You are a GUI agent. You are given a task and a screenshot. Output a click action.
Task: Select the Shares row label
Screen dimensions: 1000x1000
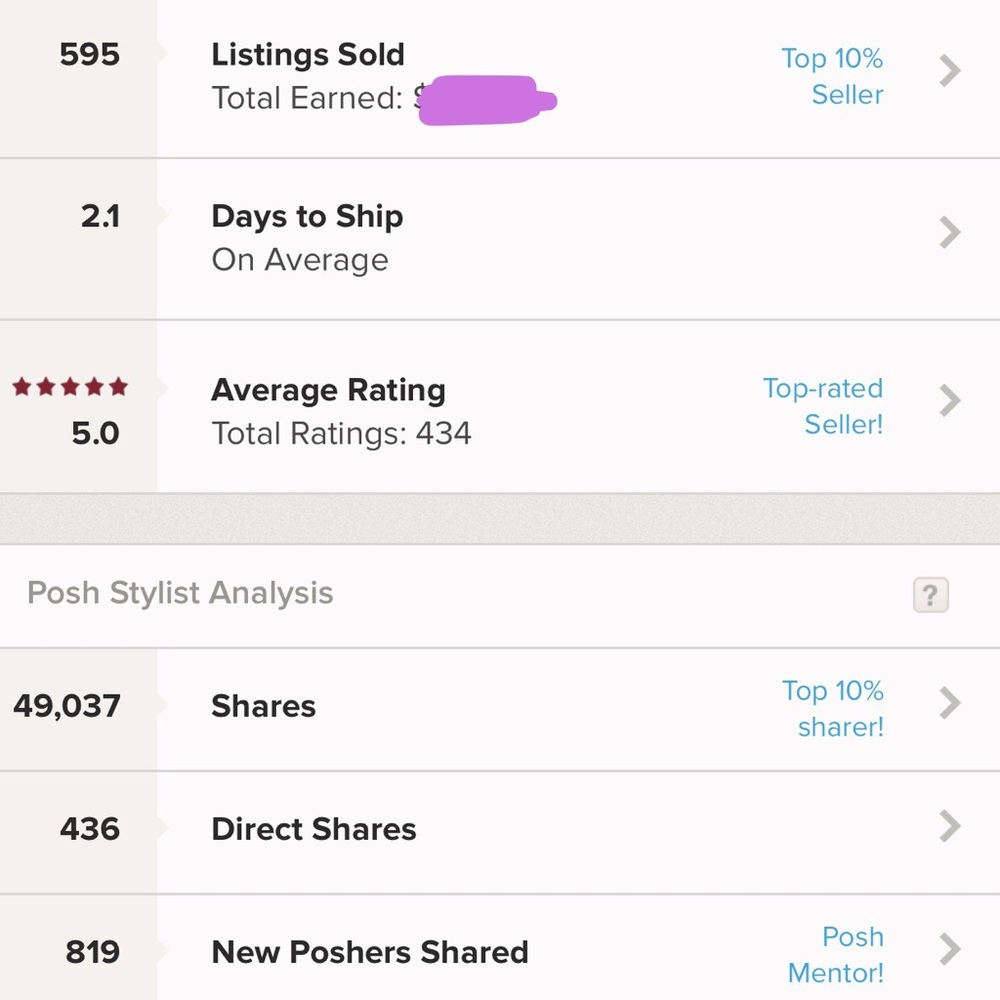point(263,706)
